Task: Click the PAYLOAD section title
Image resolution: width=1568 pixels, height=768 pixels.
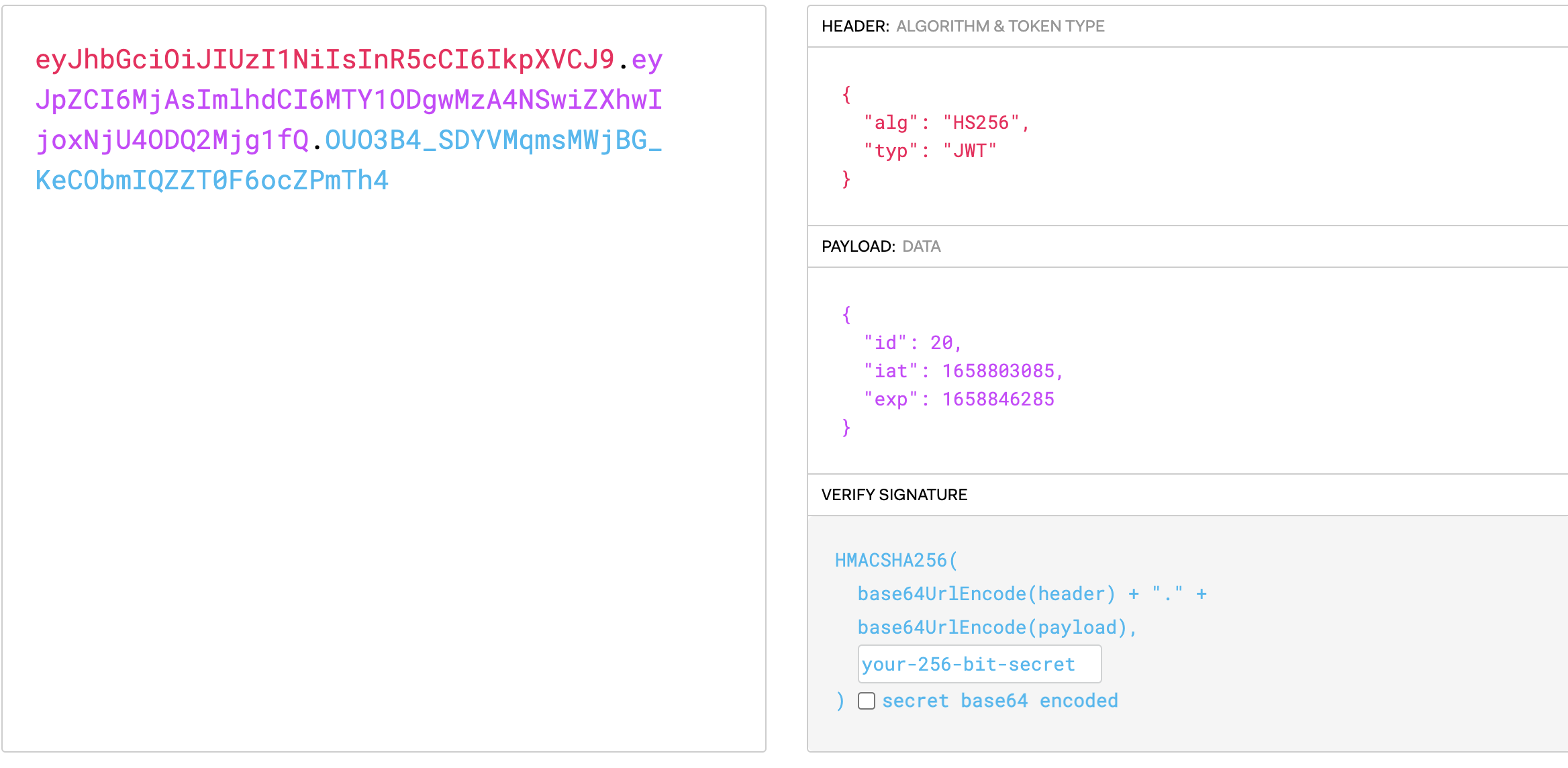Action: pyautogui.click(x=858, y=246)
